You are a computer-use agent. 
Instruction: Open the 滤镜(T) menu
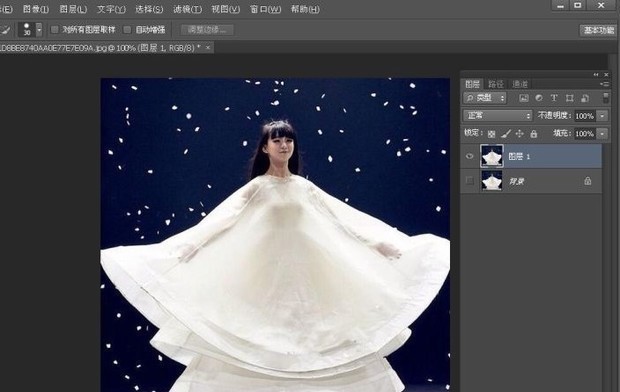click(x=187, y=9)
